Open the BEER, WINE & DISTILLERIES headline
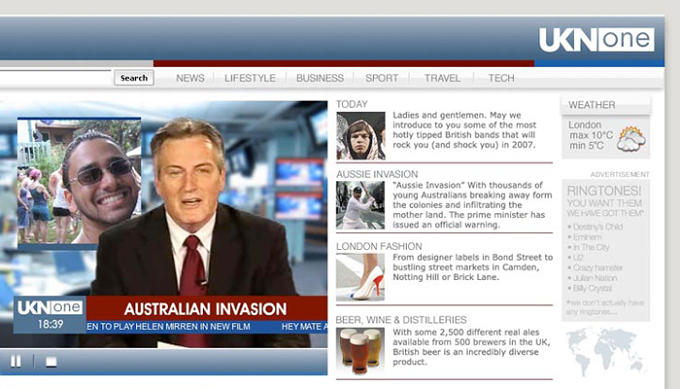680x389 pixels. pyautogui.click(x=401, y=320)
